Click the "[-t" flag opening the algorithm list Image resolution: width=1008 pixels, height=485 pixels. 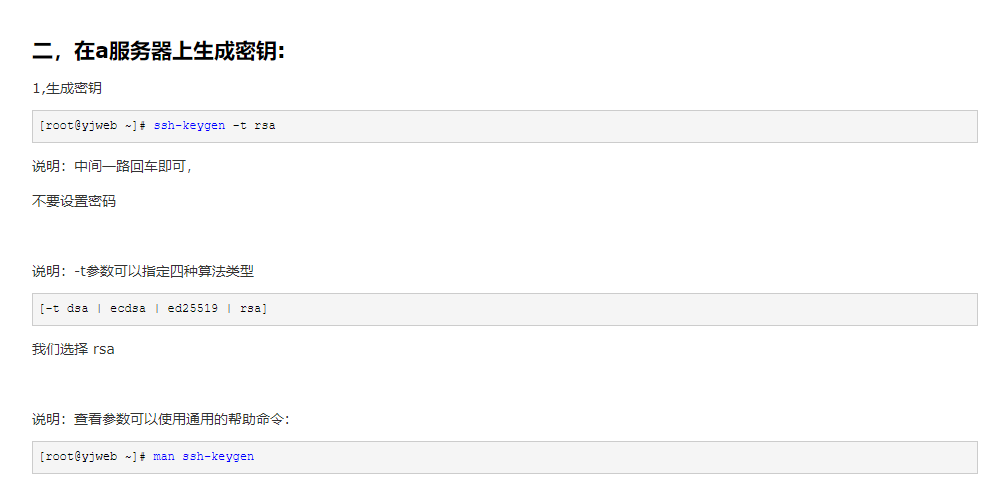click(50, 309)
